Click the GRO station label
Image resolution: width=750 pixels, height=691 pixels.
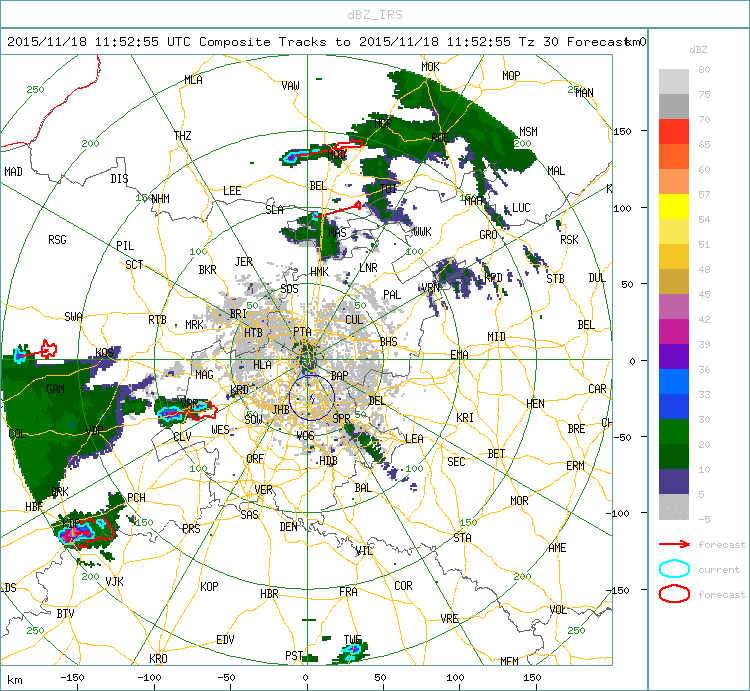[x=488, y=235]
